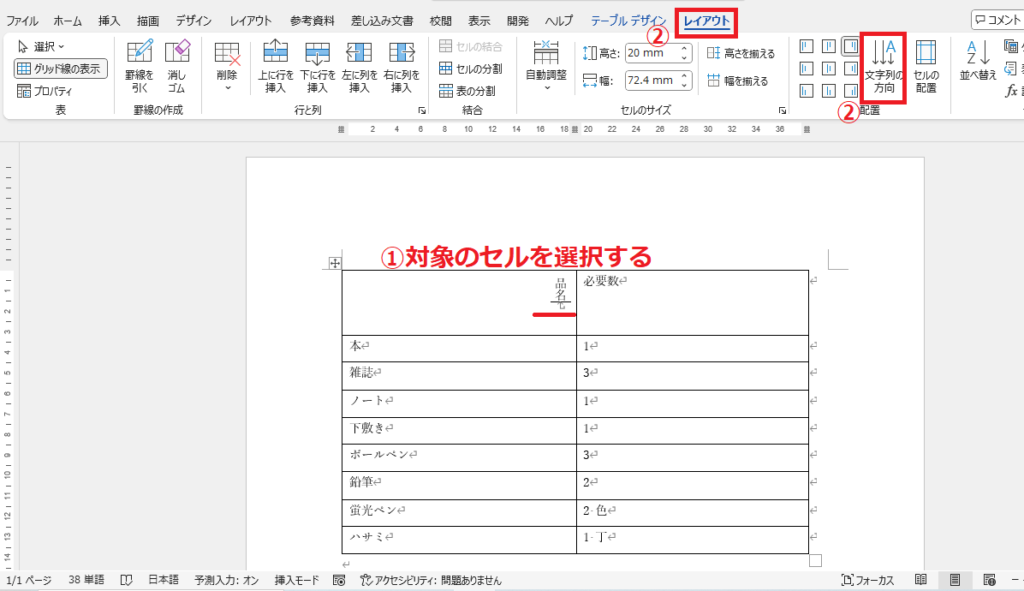Click the table cell containing 必要数
Screen dimensions: 1024x591
click(x=692, y=303)
